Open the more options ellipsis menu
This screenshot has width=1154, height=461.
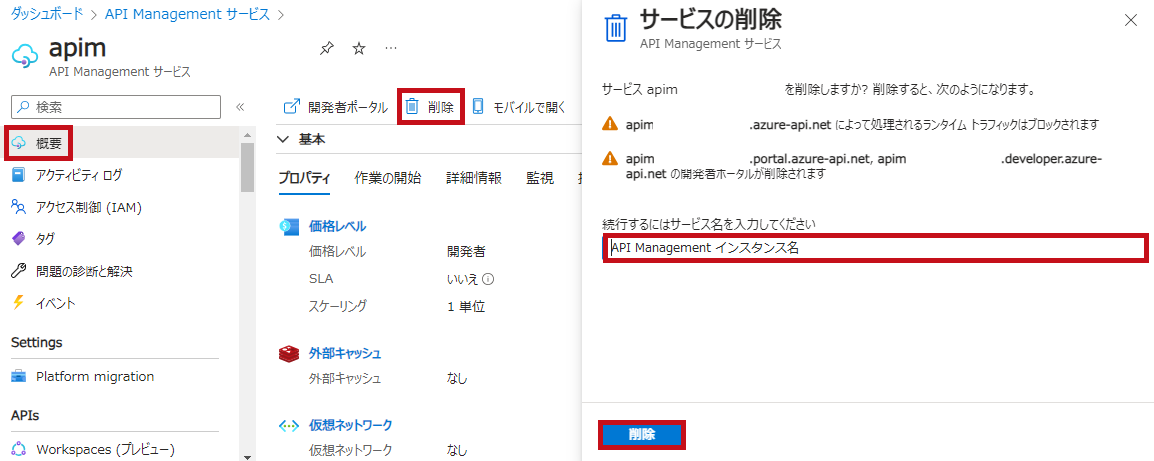click(x=392, y=49)
